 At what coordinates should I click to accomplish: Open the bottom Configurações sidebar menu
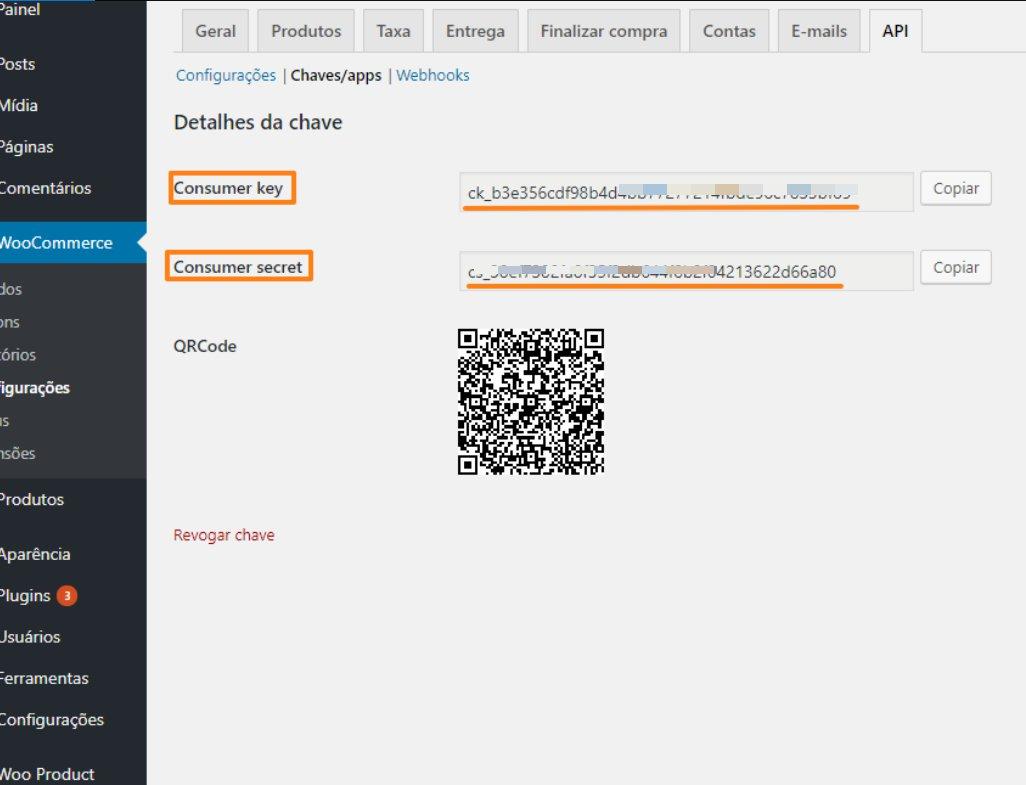(51, 720)
